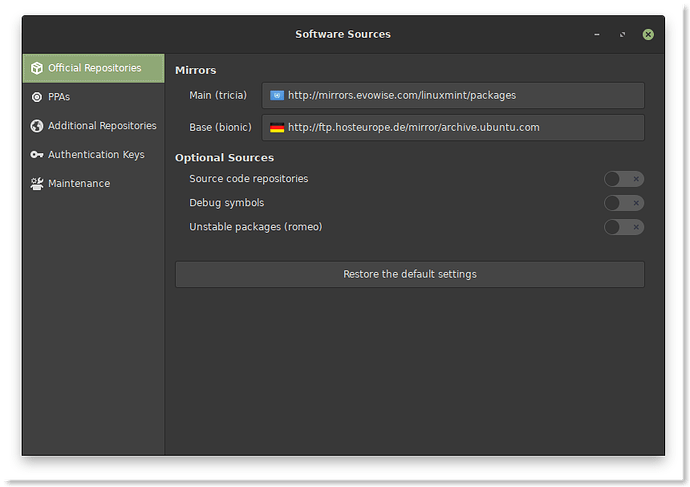Click the PPAs circle icon in sidebar

tap(37, 97)
